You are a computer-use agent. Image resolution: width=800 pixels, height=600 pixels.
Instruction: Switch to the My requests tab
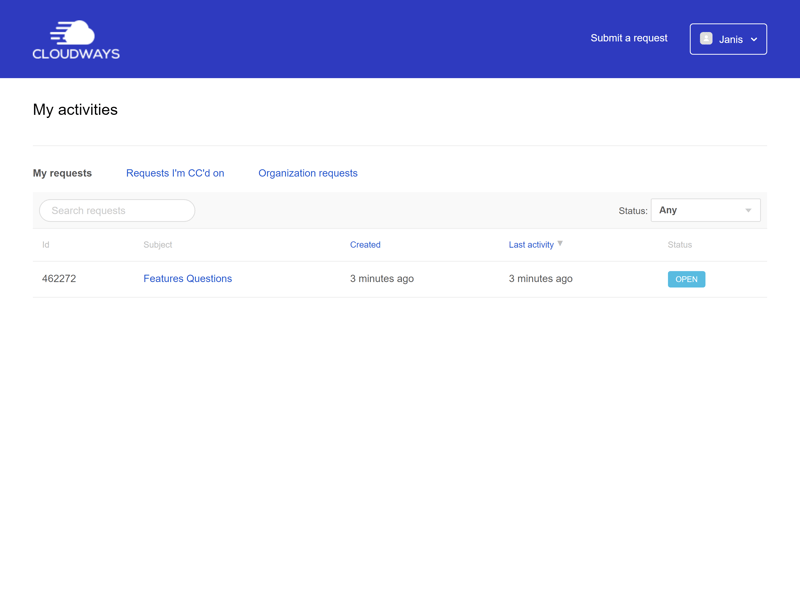(62, 173)
